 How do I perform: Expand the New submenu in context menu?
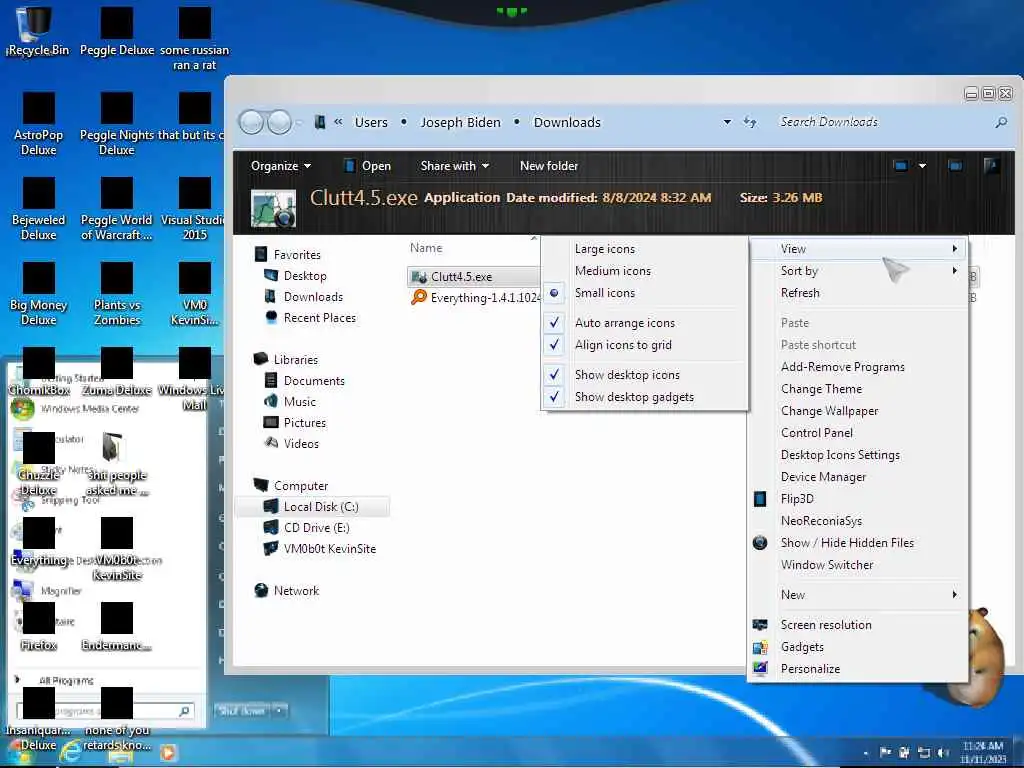(857, 594)
